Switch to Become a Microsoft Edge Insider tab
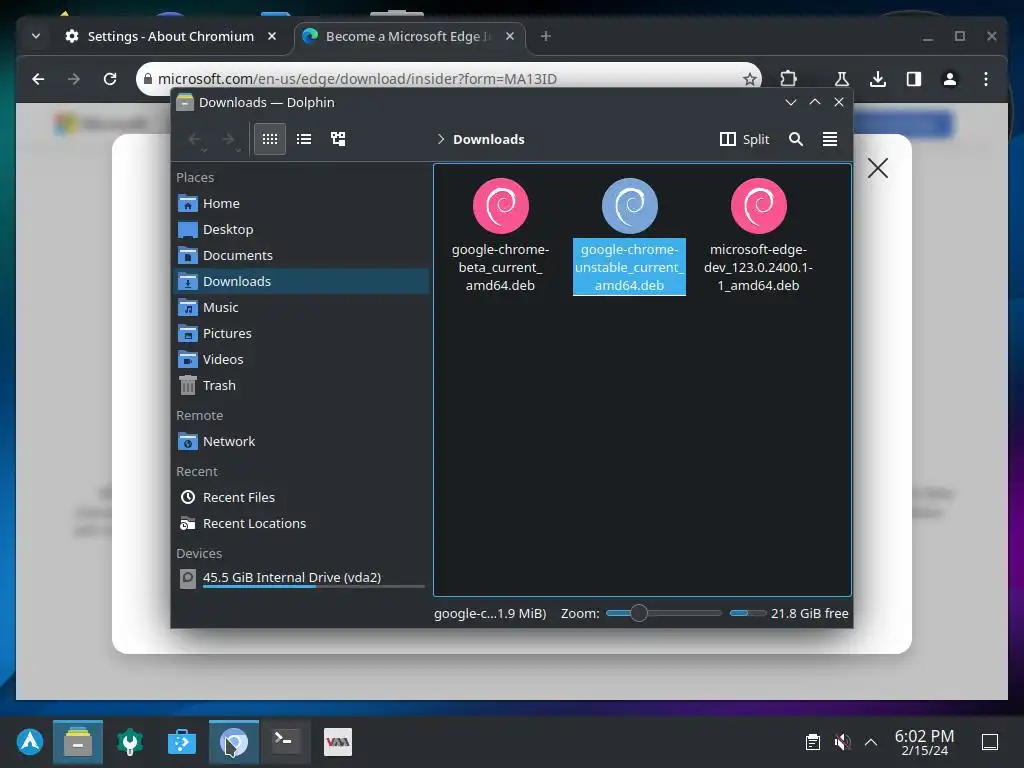Viewport: 1024px width, 768px height. 408,37
